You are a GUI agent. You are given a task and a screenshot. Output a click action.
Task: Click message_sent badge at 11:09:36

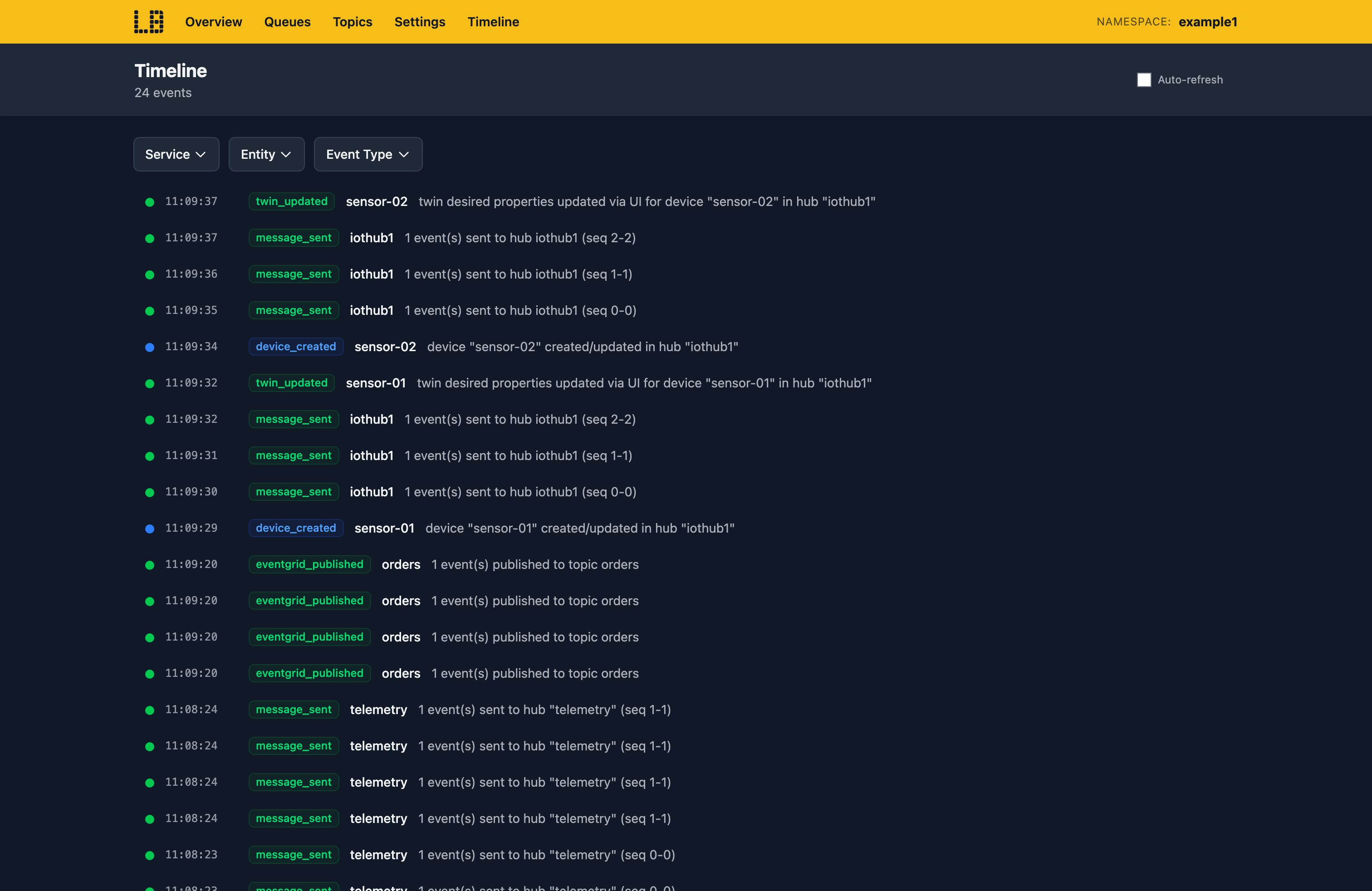click(294, 274)
